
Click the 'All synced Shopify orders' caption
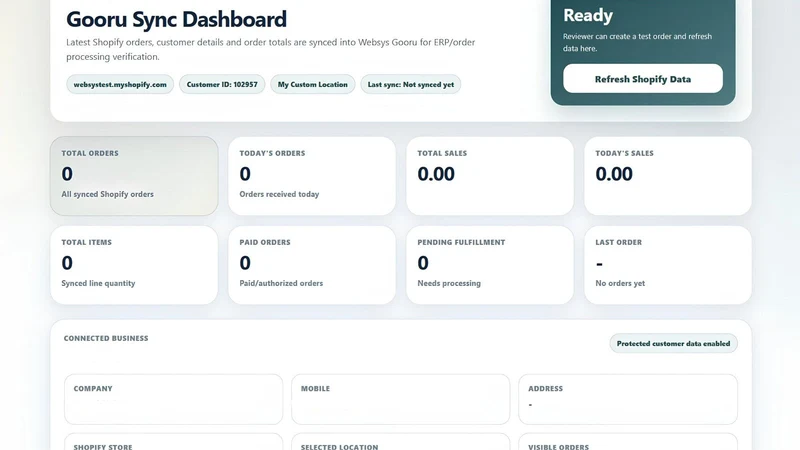click(108, 194)
